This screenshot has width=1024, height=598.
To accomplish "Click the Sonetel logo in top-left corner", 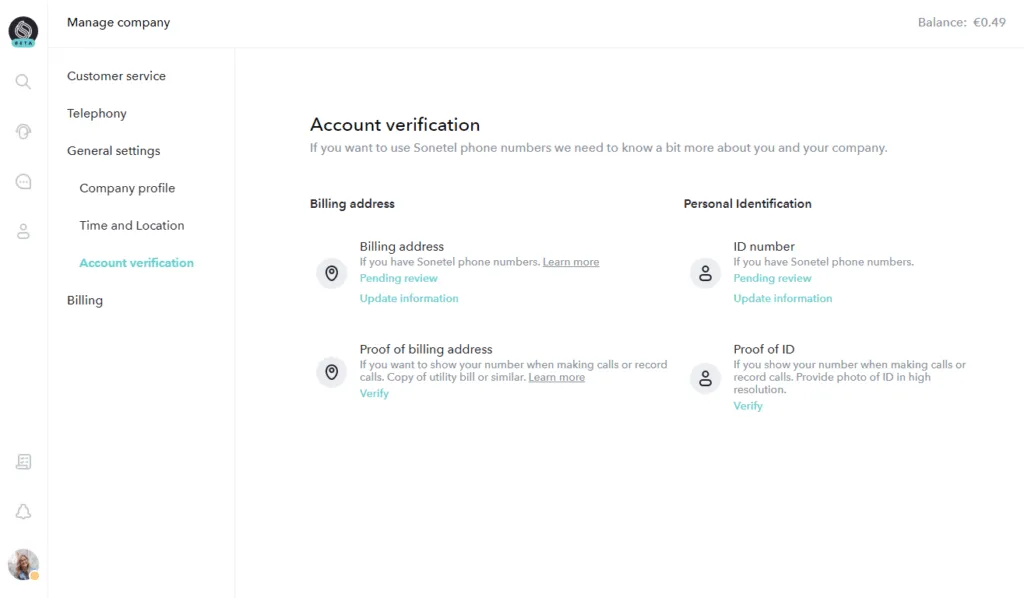I will (x=23, y=32).
